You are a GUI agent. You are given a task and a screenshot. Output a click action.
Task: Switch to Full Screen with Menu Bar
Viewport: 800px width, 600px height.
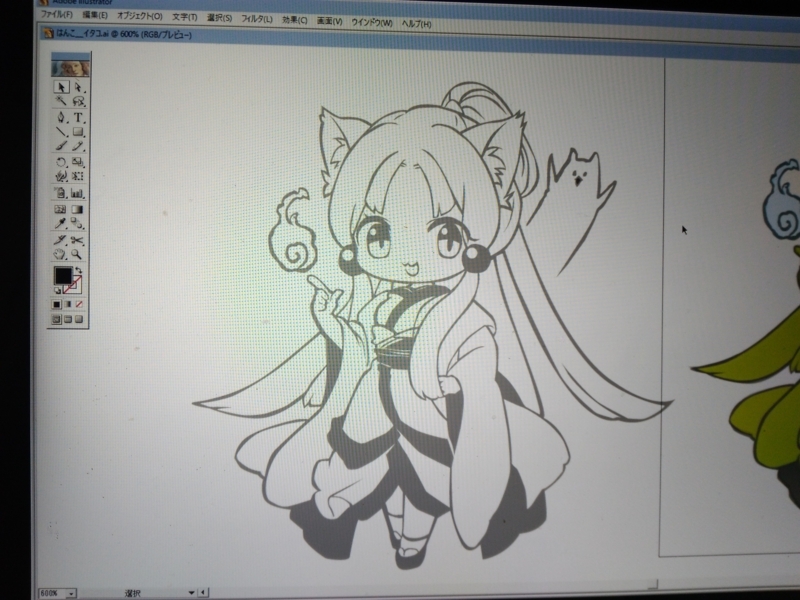point(67,319)
